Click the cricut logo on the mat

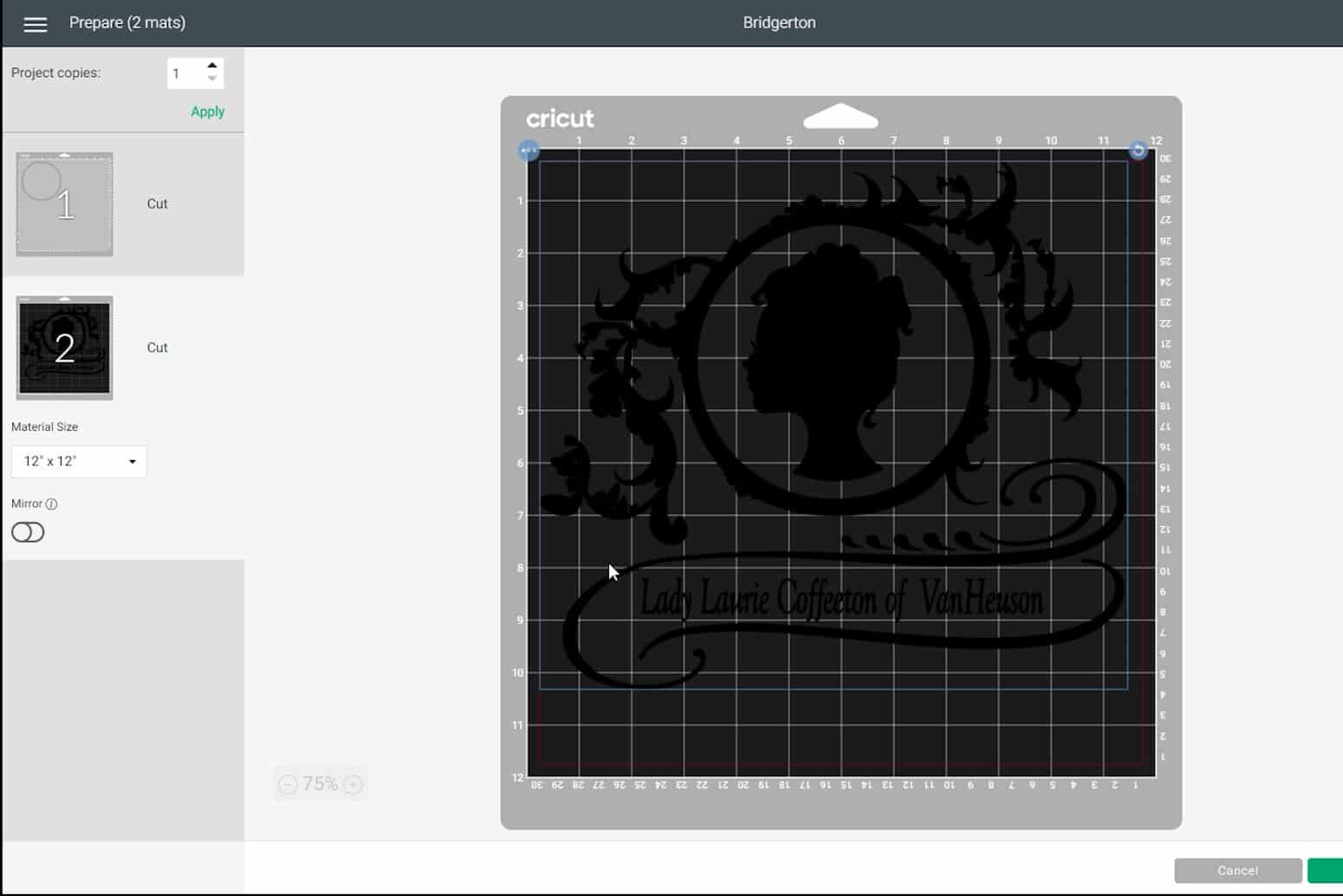(x=561, y=119)
